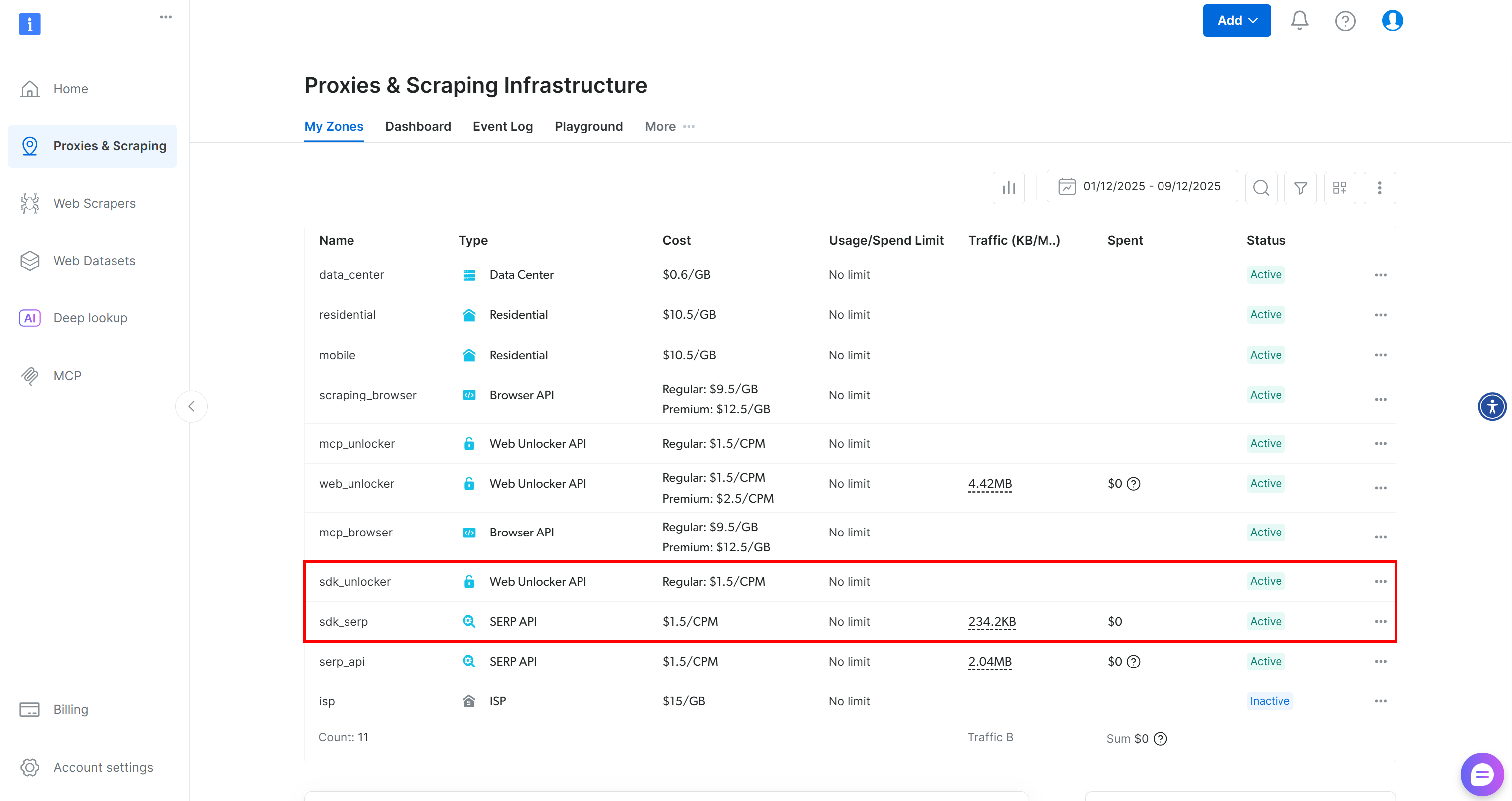Viewport: 1512px width, 801px height.
Task: Switch to the Event Log tab
Action: 502,126
